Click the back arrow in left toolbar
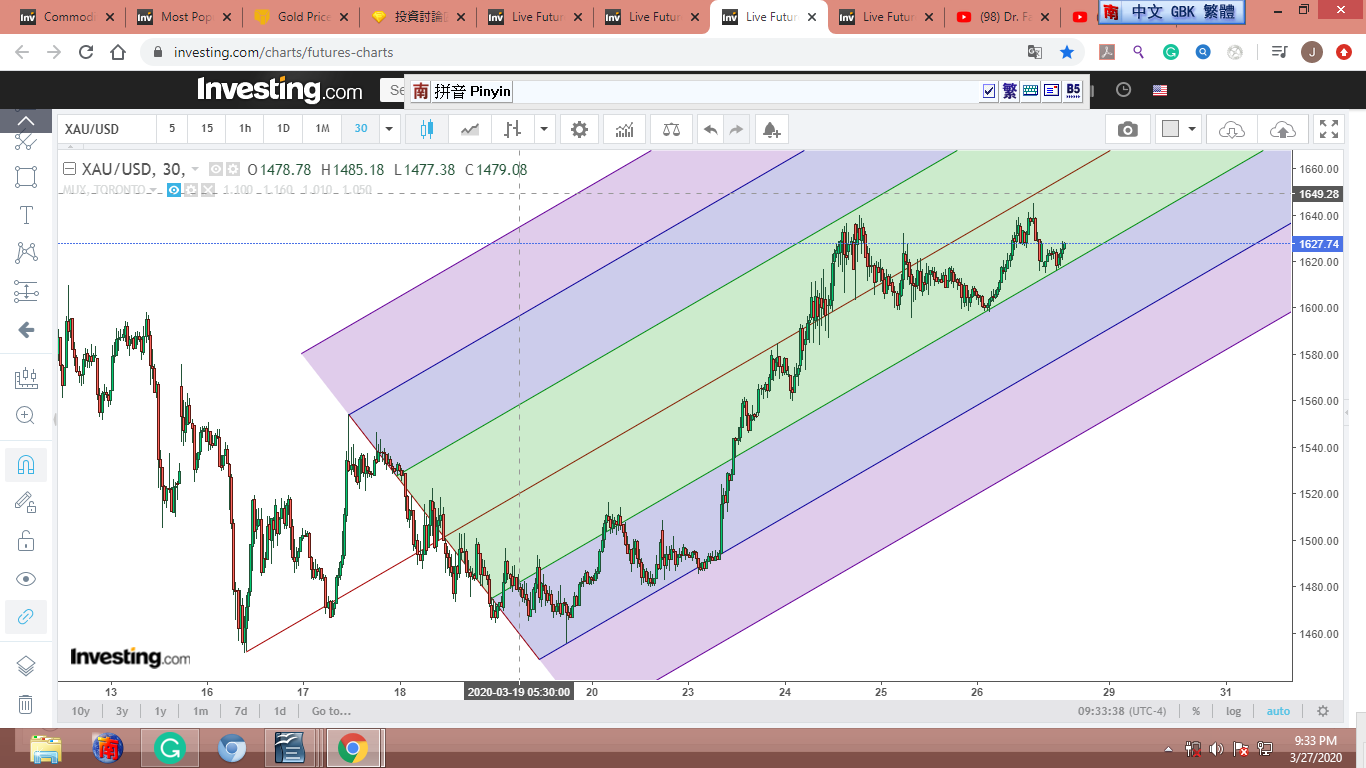The image size is (1366, 768). pos(26,330)
